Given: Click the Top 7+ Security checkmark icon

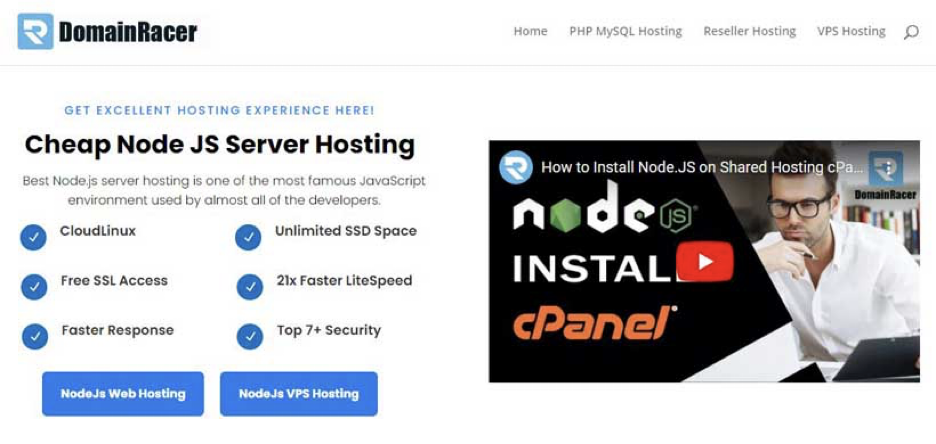Looking at the screenshot, I should point(249,336).
